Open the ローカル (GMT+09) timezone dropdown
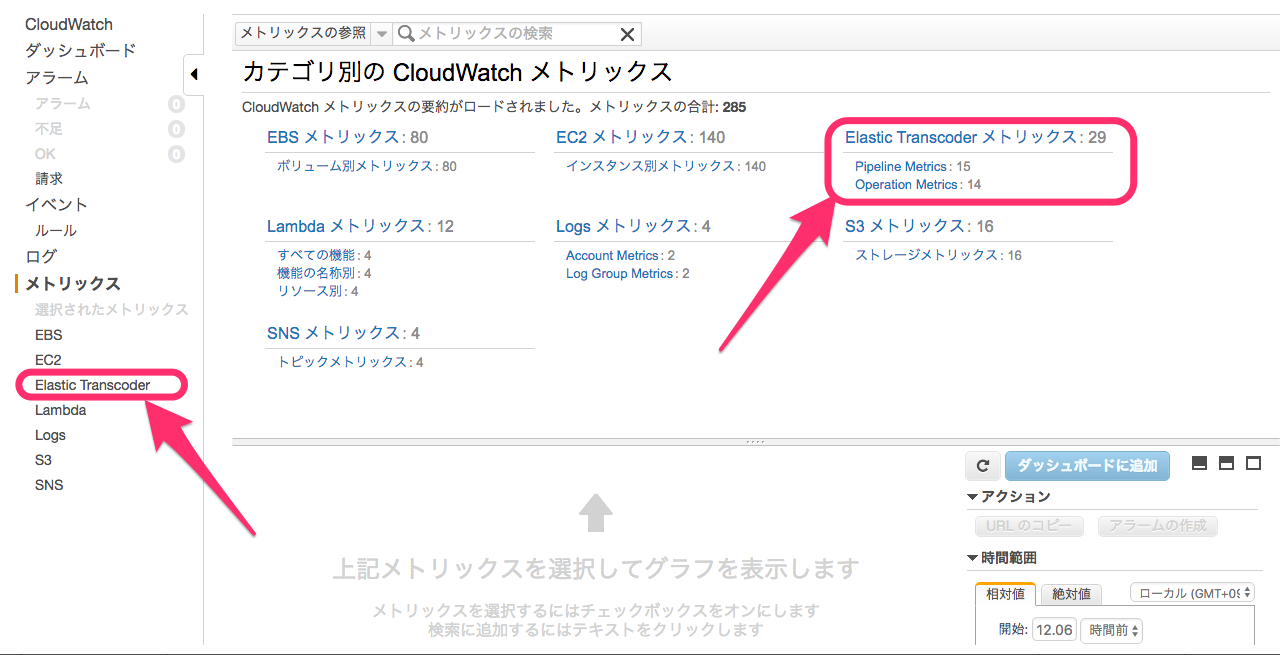 (1192, 592)
